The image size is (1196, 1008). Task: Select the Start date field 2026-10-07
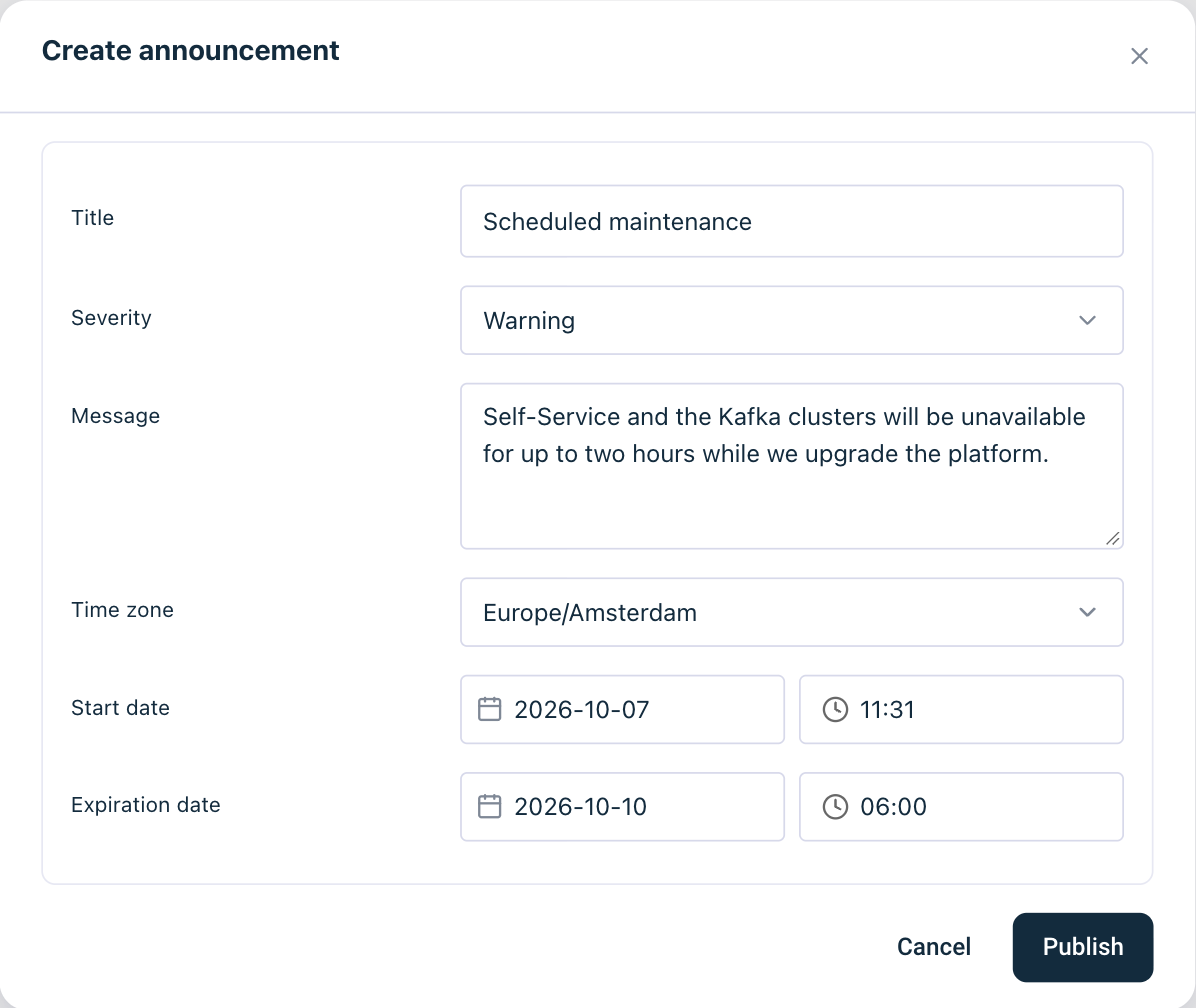point(622,709)
